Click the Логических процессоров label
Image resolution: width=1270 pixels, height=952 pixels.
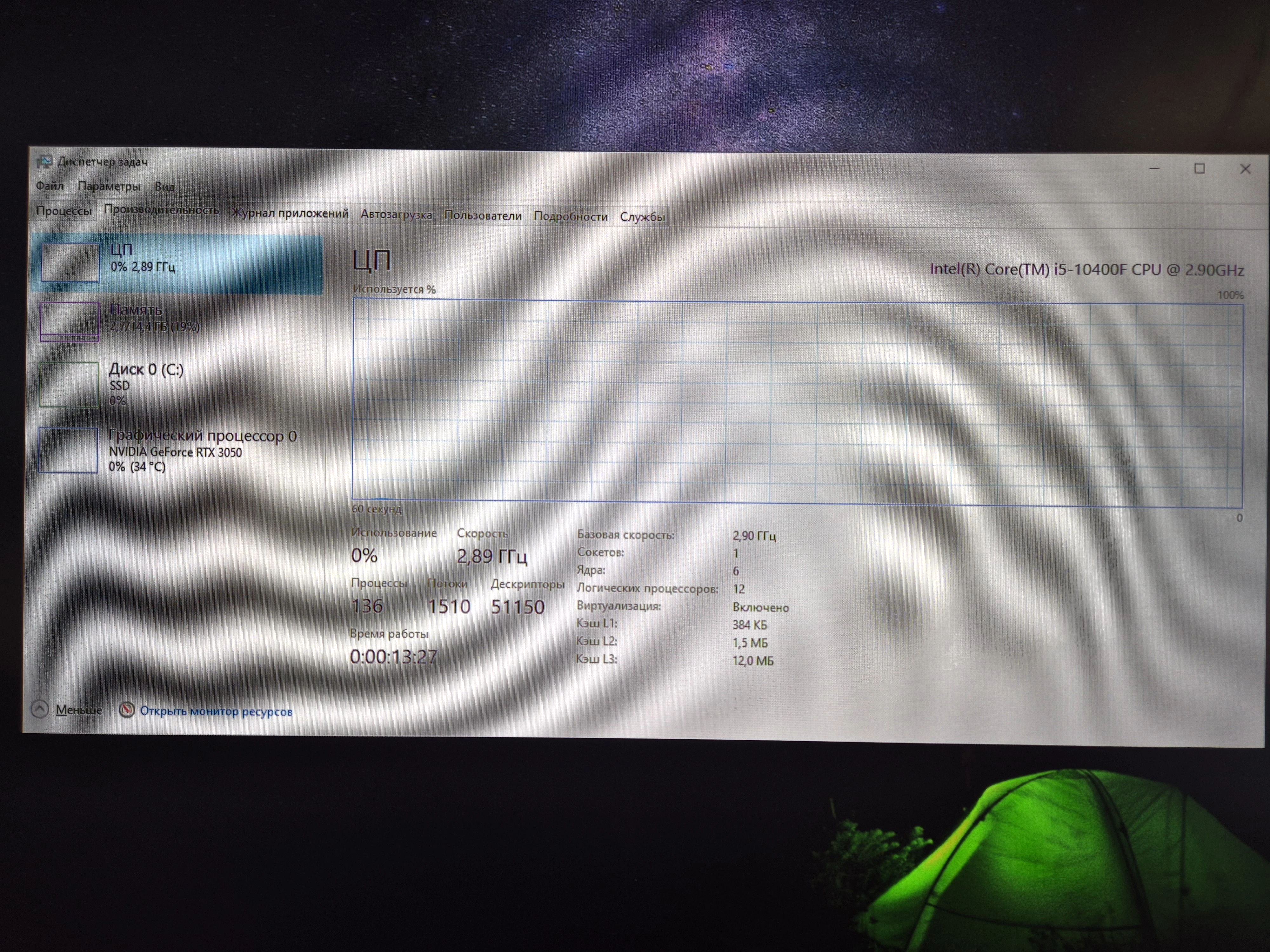coord(648,588)
